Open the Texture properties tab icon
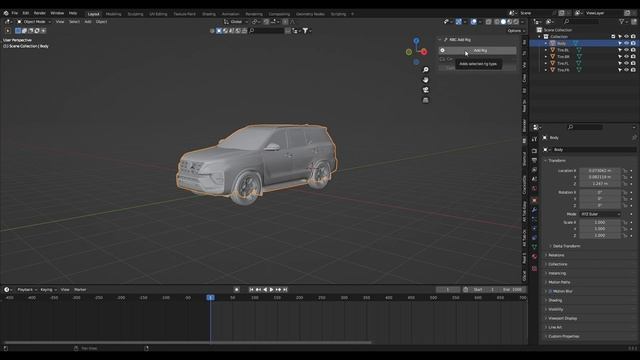The image size is (640, 360). 534,269
